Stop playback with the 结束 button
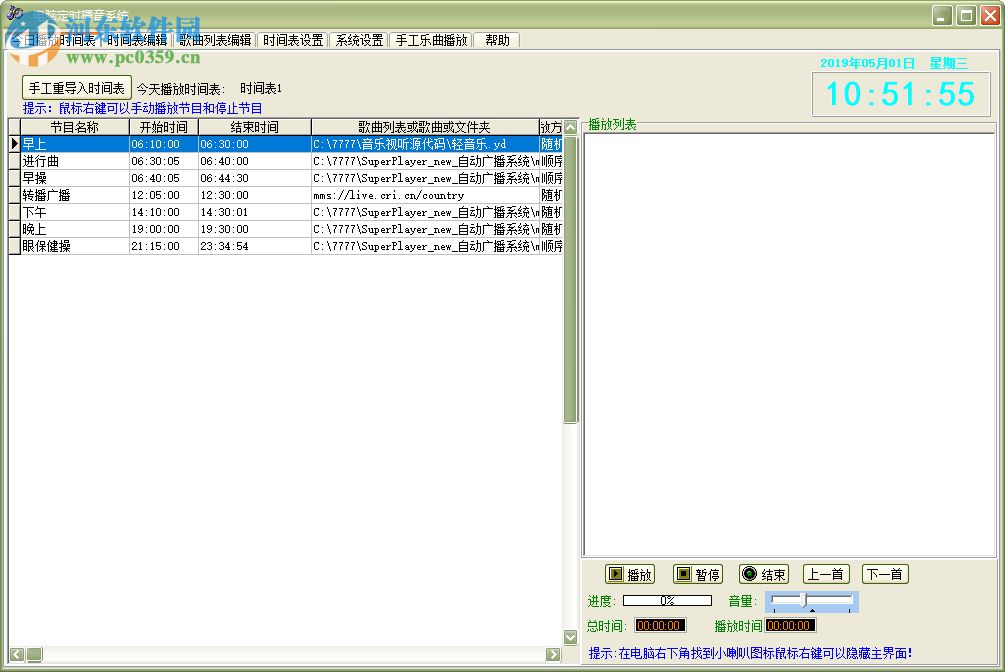Screen dimensions: 1005x672 coord(764,574)
